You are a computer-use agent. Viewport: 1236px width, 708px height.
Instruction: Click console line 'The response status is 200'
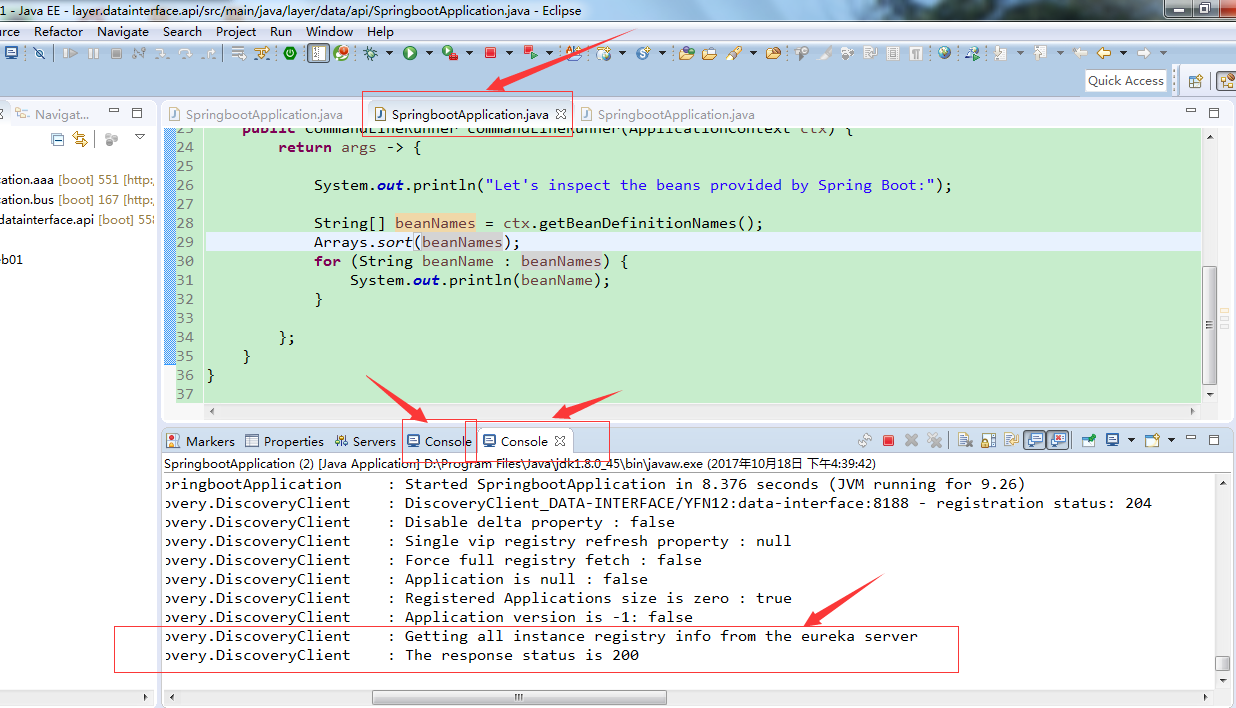521,655
